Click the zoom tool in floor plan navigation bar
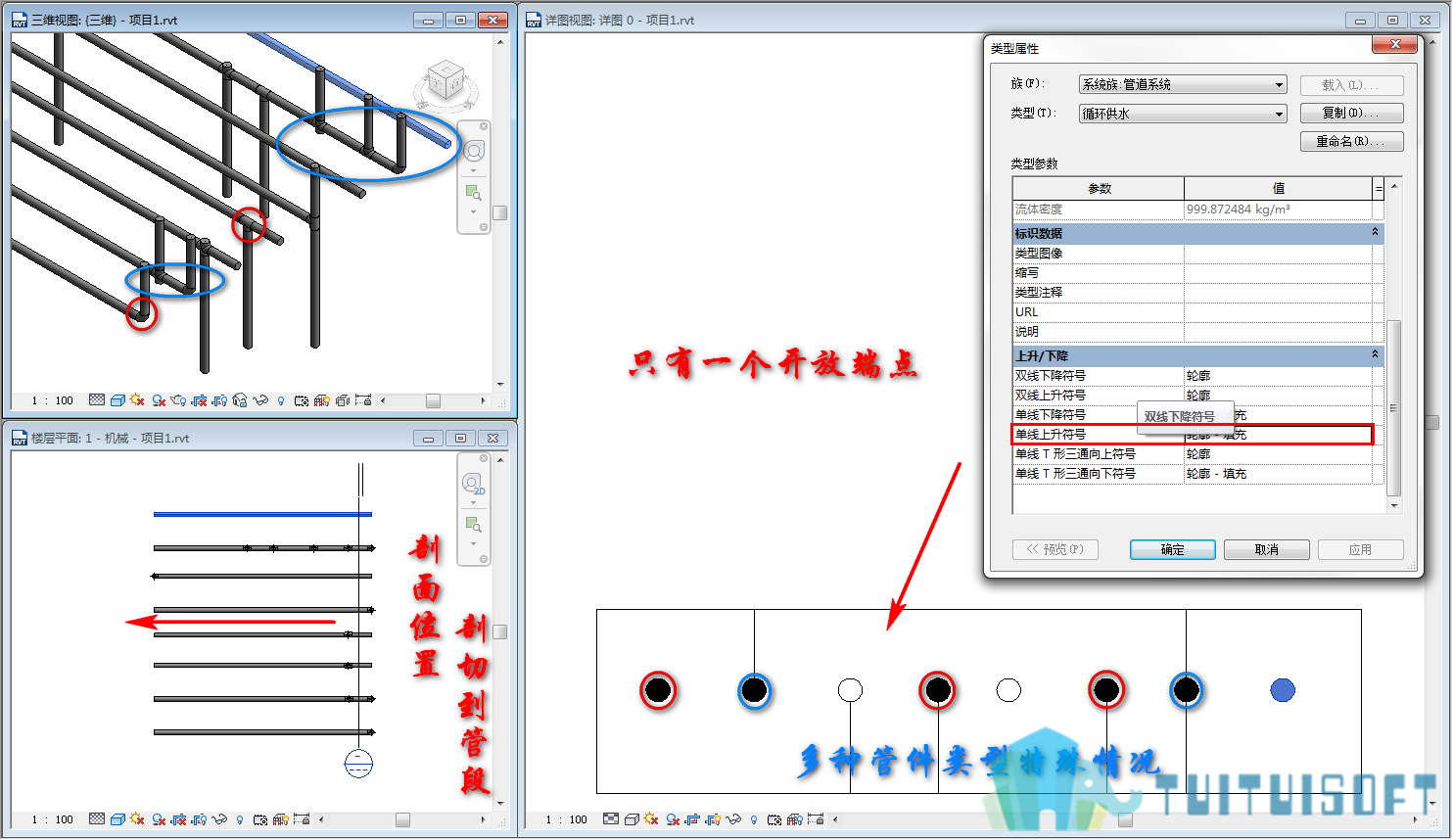 click(x=474, y=525)
